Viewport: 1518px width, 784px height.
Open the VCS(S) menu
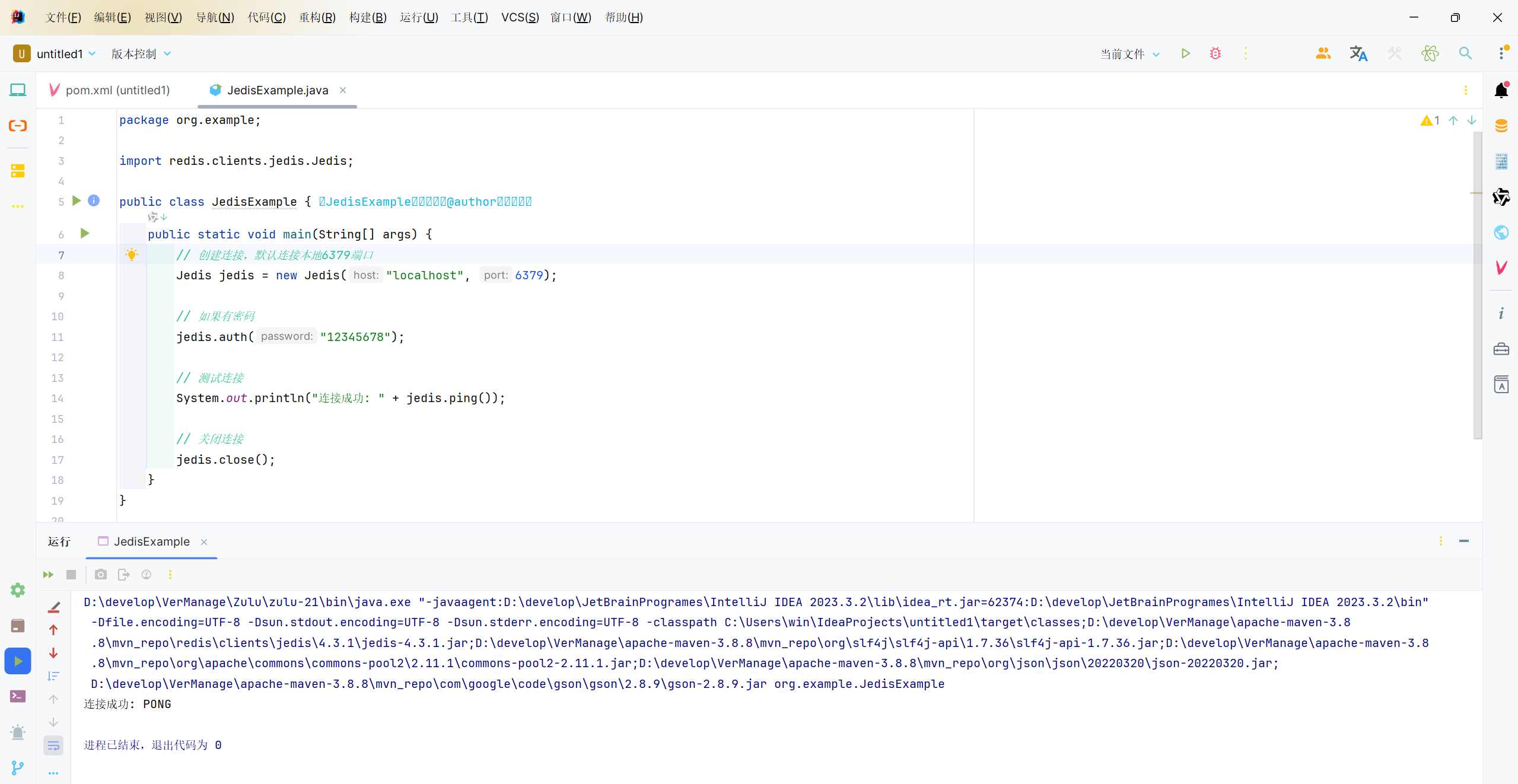click(x=520, y=17)
